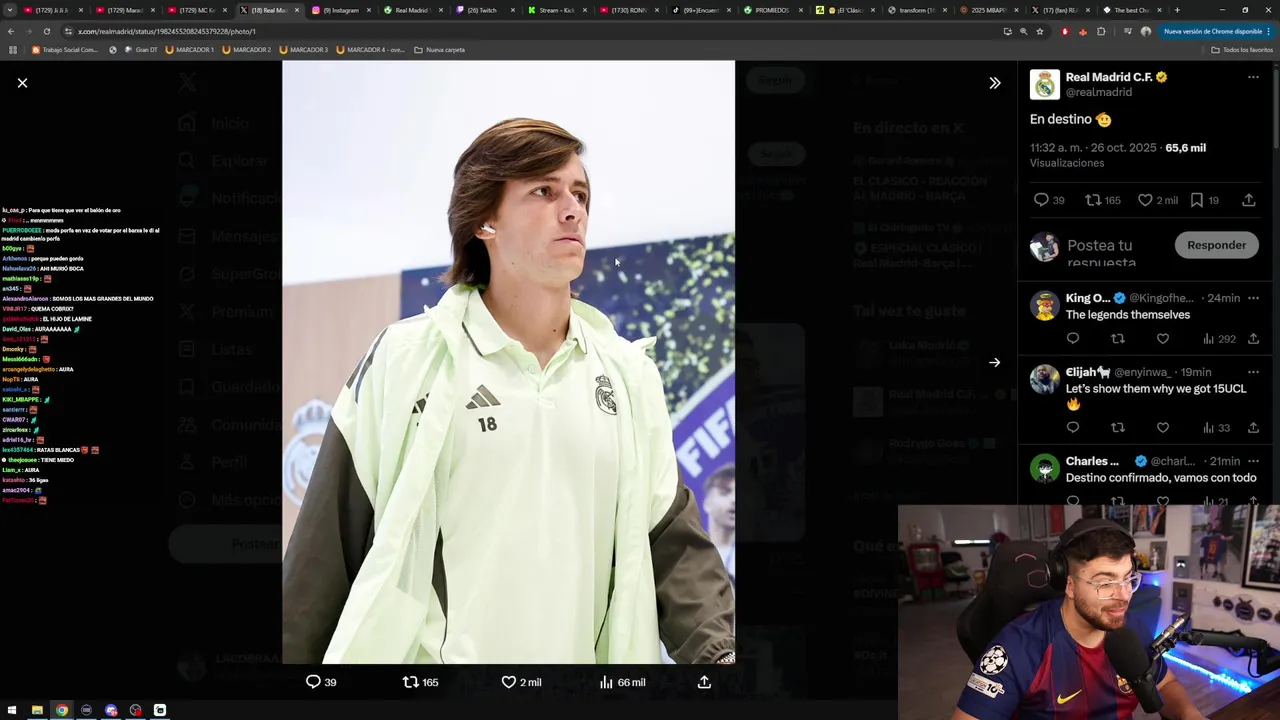
Task: Switch to 'The best Cha...' browser tab
Action: coord(1130,10)
